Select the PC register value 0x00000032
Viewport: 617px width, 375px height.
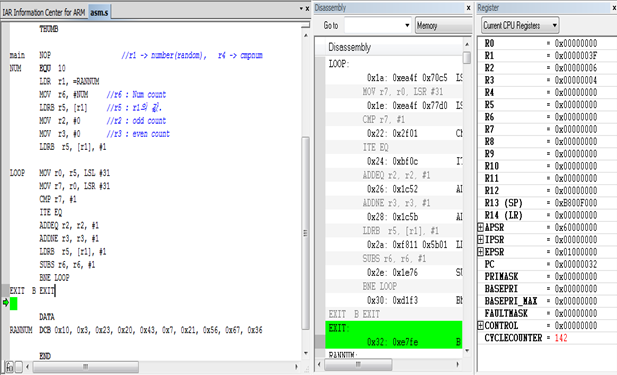[576, 264]
